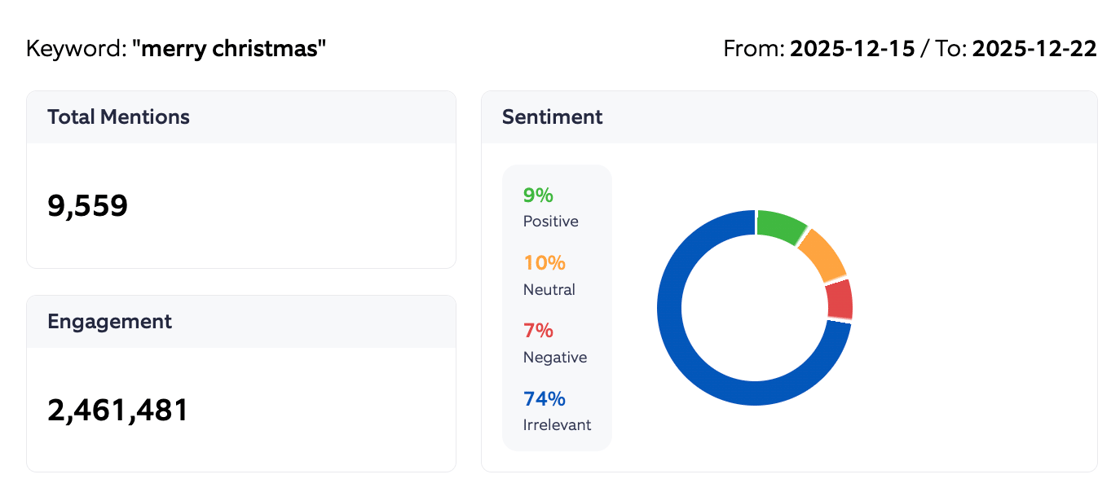
Task: Select the Irrelevant legend label
Action: click(557, 425)
